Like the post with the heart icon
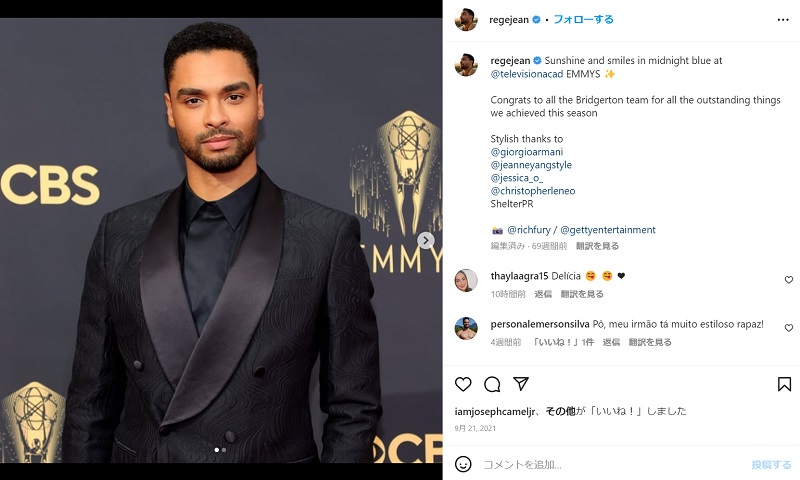The height and width of the screenshot is (480, 800). coord(463,384)
